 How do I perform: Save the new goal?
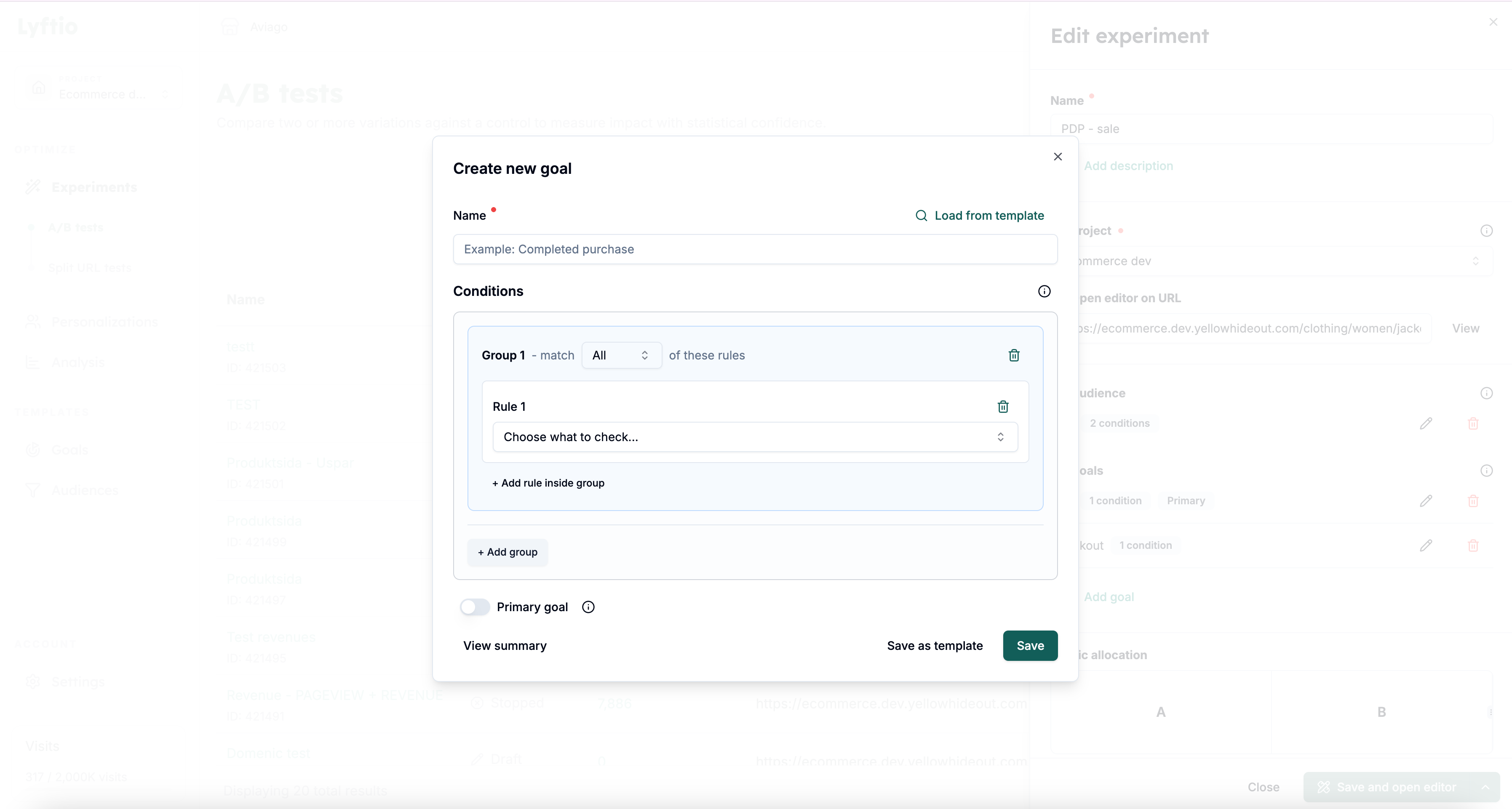coord(1030,645)
